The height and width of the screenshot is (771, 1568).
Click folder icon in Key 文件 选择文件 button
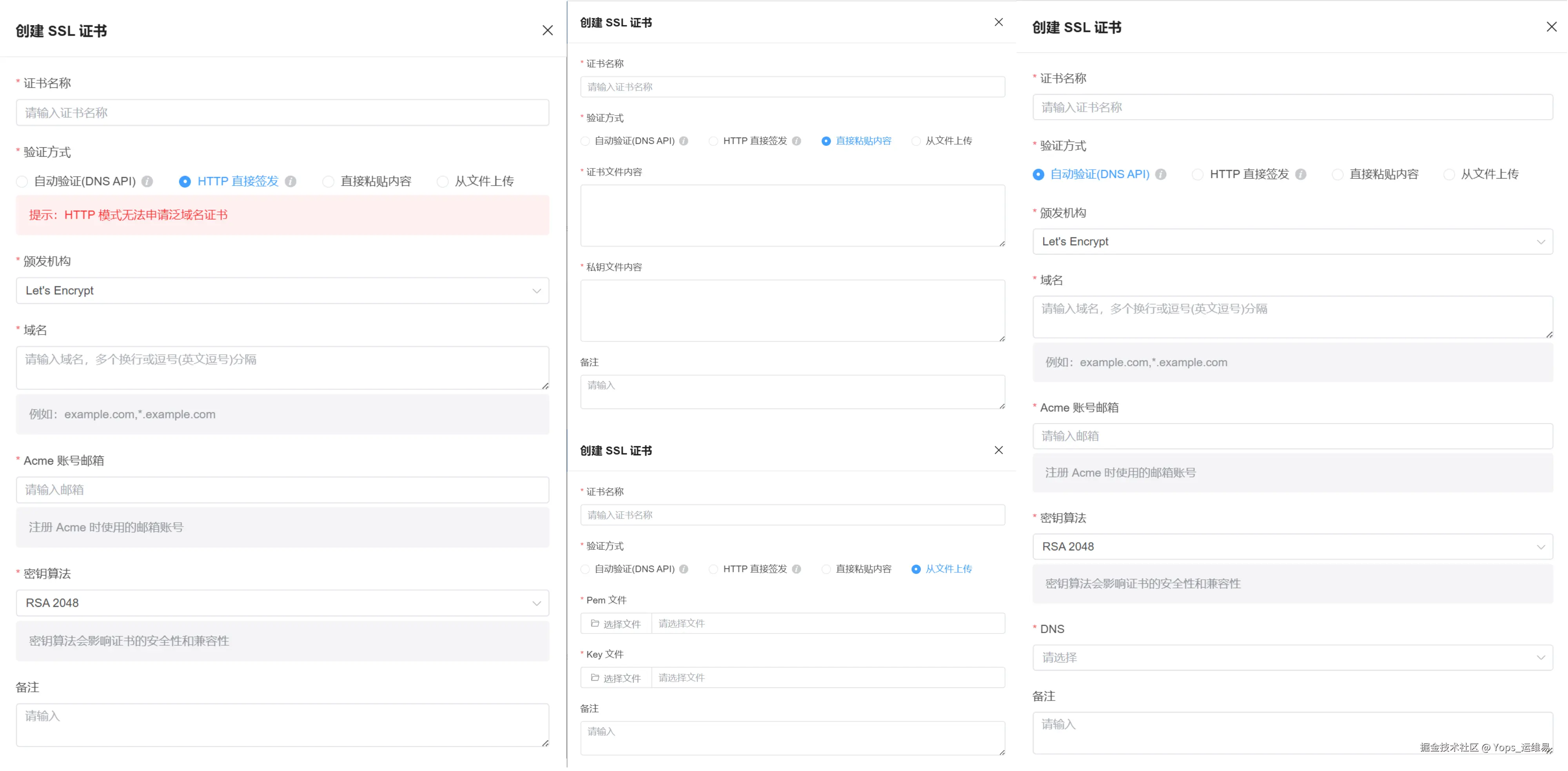pos(595,678)
